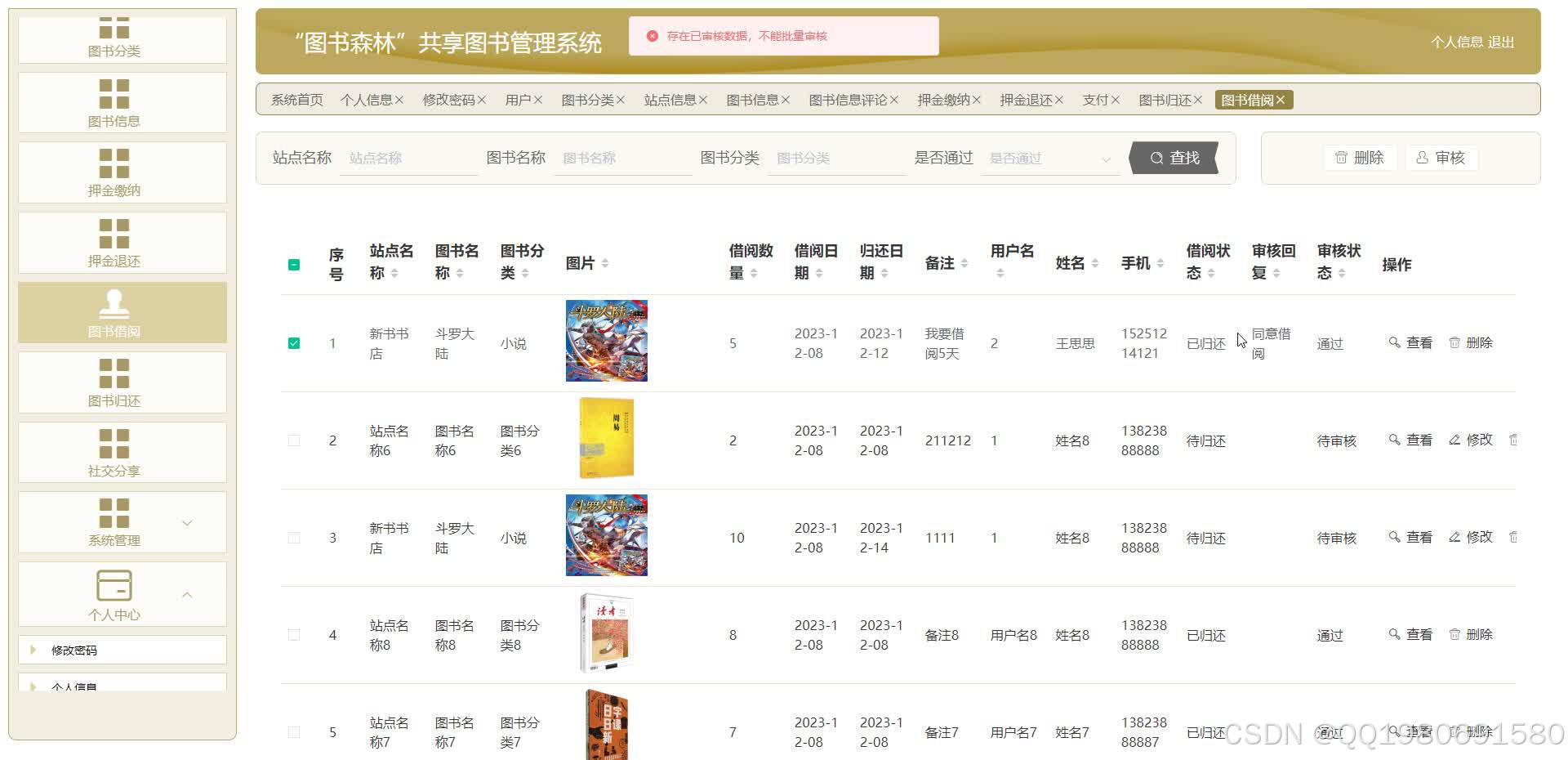
Task: Switch to the 用户 tab
Action: click(518, 99)
